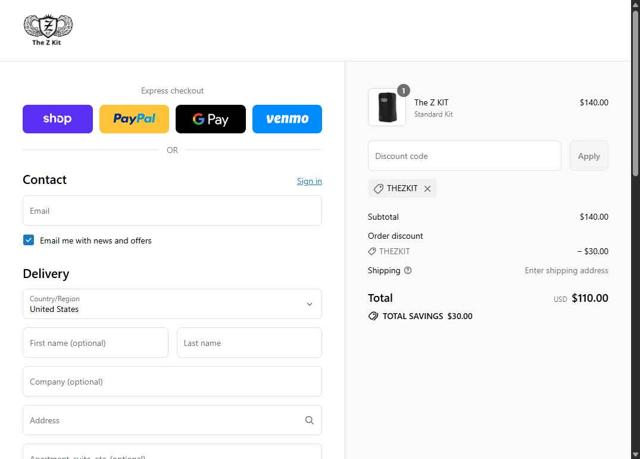The width and height of the screenshot is (640, 459).
Task: Click 'Enter shipping address' text
Action: 567,271
